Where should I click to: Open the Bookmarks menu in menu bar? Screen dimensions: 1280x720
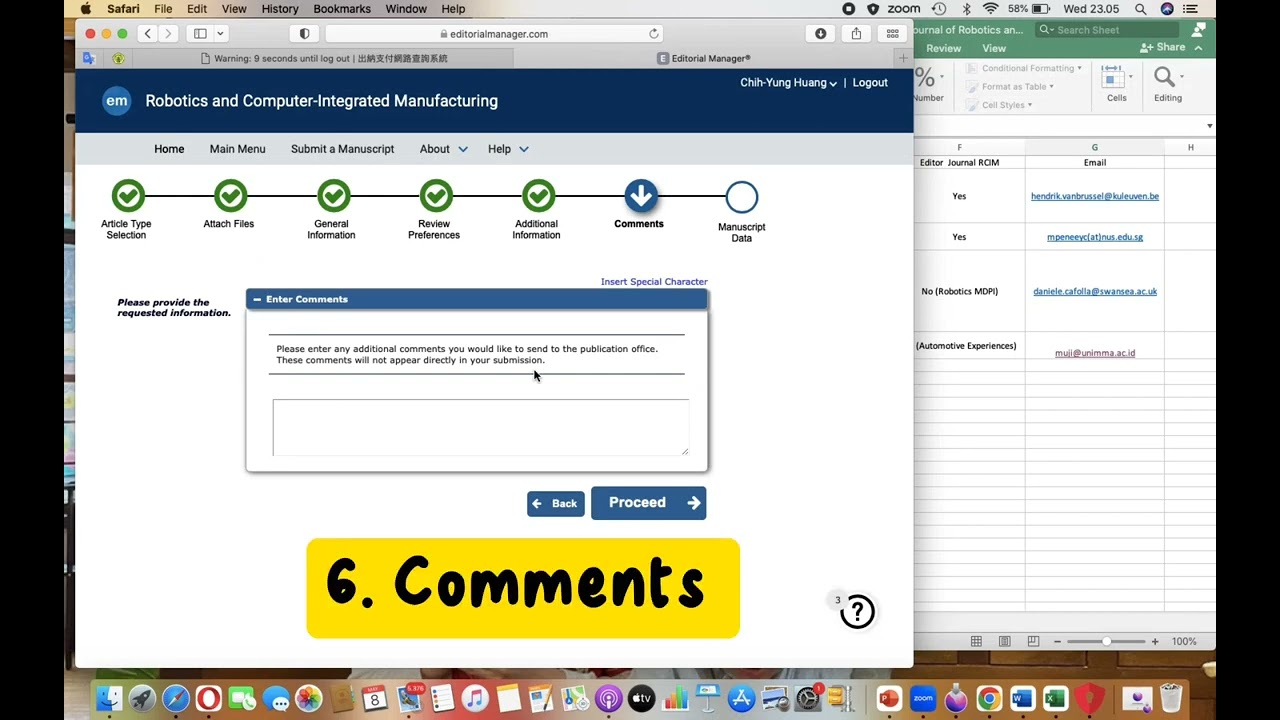tap(342, 9)
